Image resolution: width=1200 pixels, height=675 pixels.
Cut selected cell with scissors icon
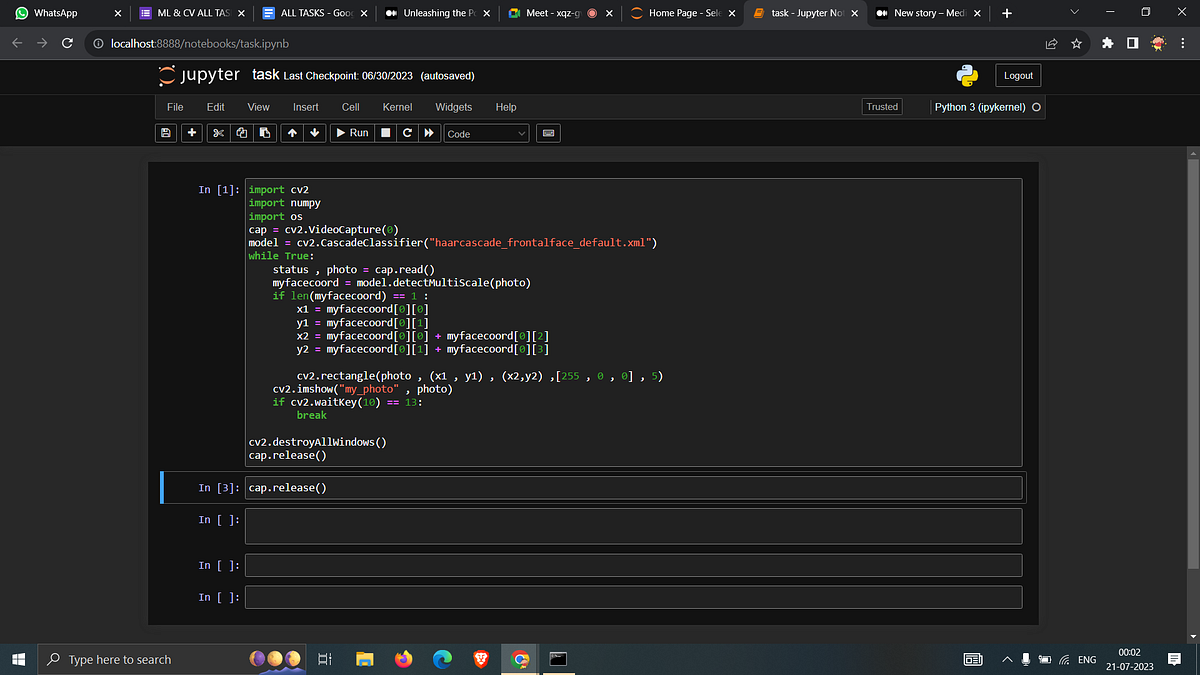click(x=218, y=133)
